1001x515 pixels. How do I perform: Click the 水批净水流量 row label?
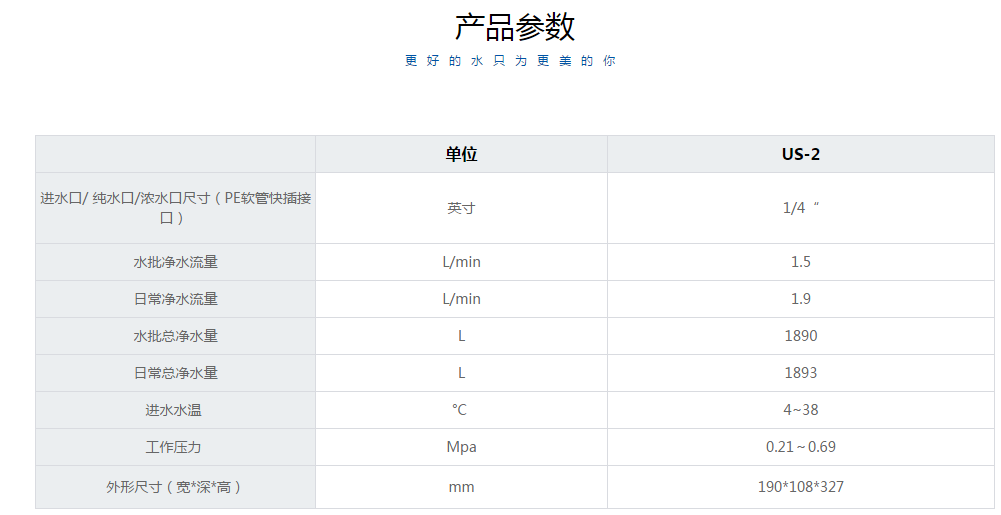pos(175,262)
